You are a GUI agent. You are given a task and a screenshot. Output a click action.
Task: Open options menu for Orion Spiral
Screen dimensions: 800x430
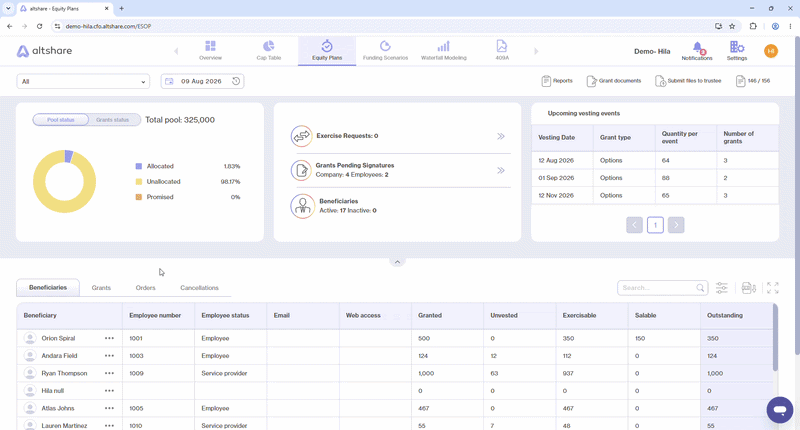coord(109,338)
